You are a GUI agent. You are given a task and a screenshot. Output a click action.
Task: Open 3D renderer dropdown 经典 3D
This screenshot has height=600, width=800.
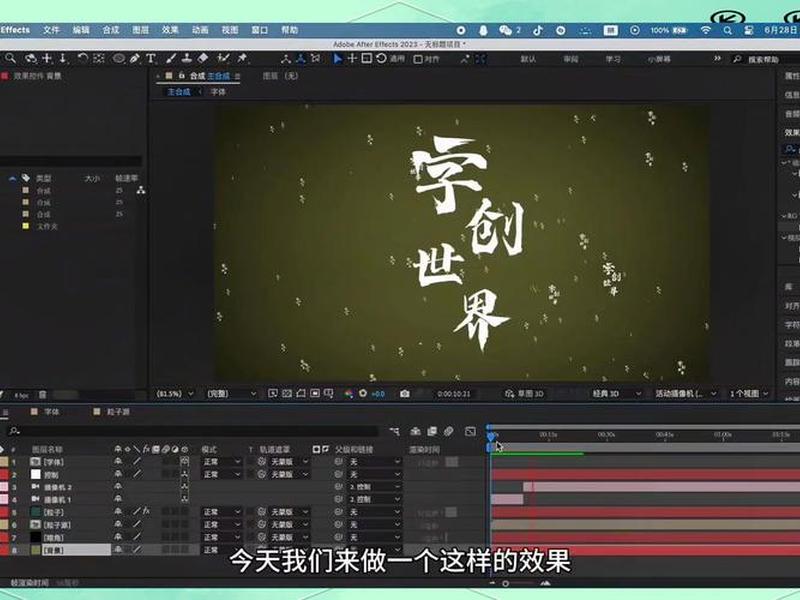coord(616,393)
